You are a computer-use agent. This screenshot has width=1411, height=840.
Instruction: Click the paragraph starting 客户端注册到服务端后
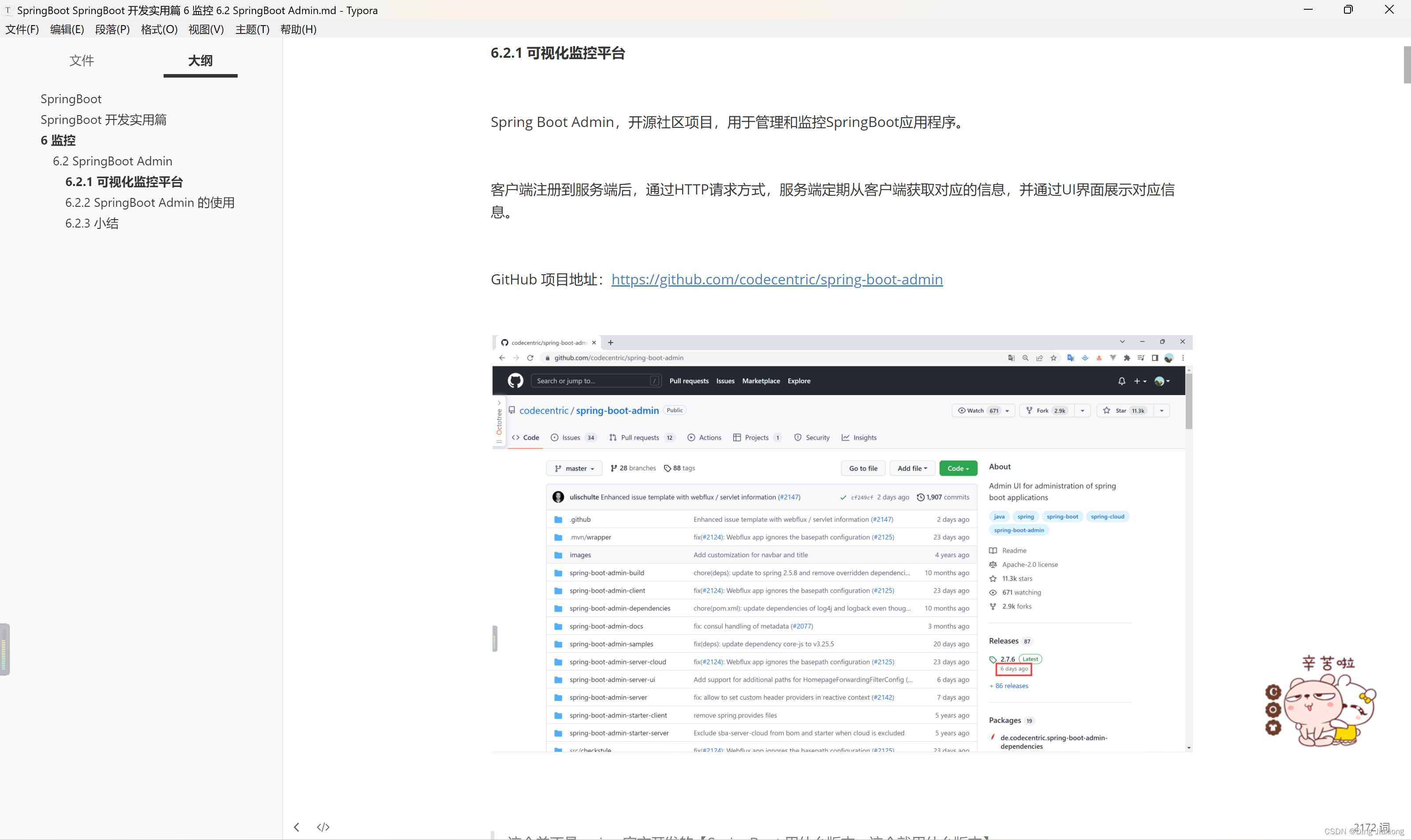pos(832,201)
